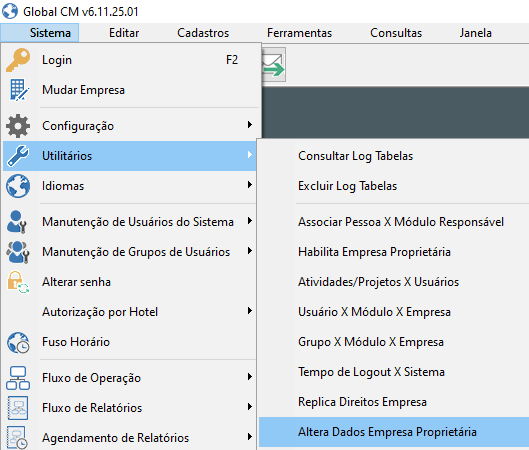Click the Agendamento de Relatórios clock icon
Viewport: 529px width, 450px height.
(17, 438)
